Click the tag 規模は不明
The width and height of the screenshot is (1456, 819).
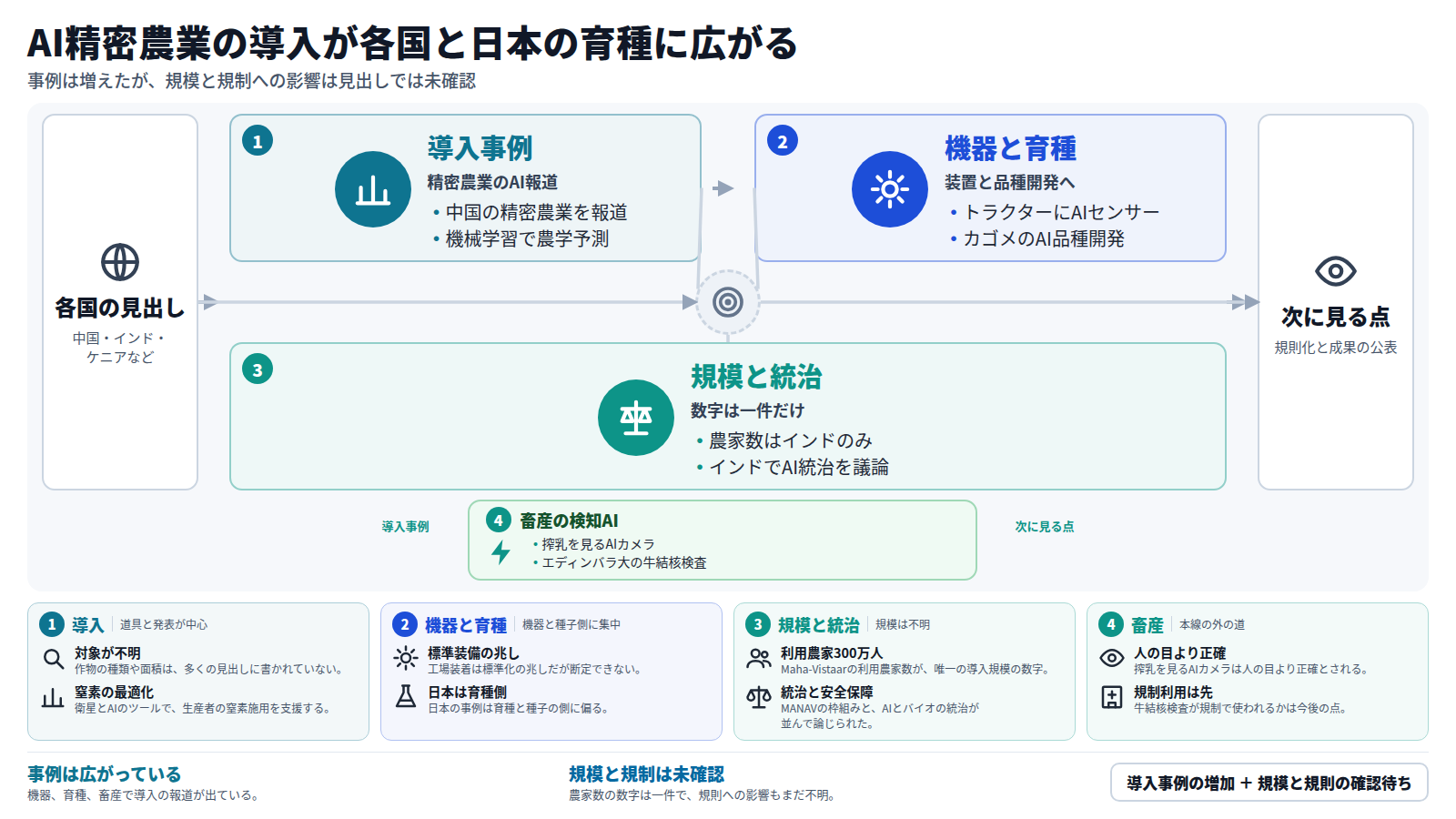click(903, 625)
